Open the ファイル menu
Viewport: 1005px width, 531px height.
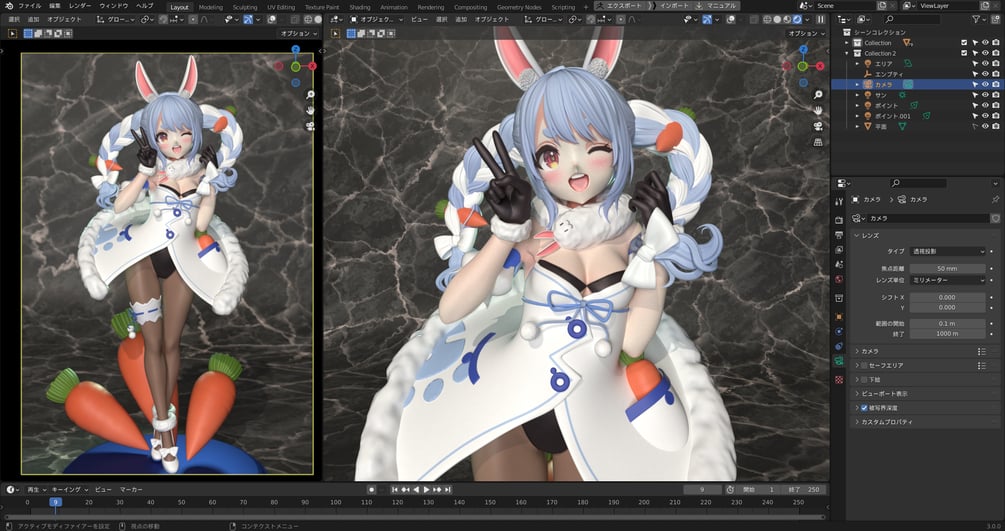pyautogui.click(x=29, y=6)
